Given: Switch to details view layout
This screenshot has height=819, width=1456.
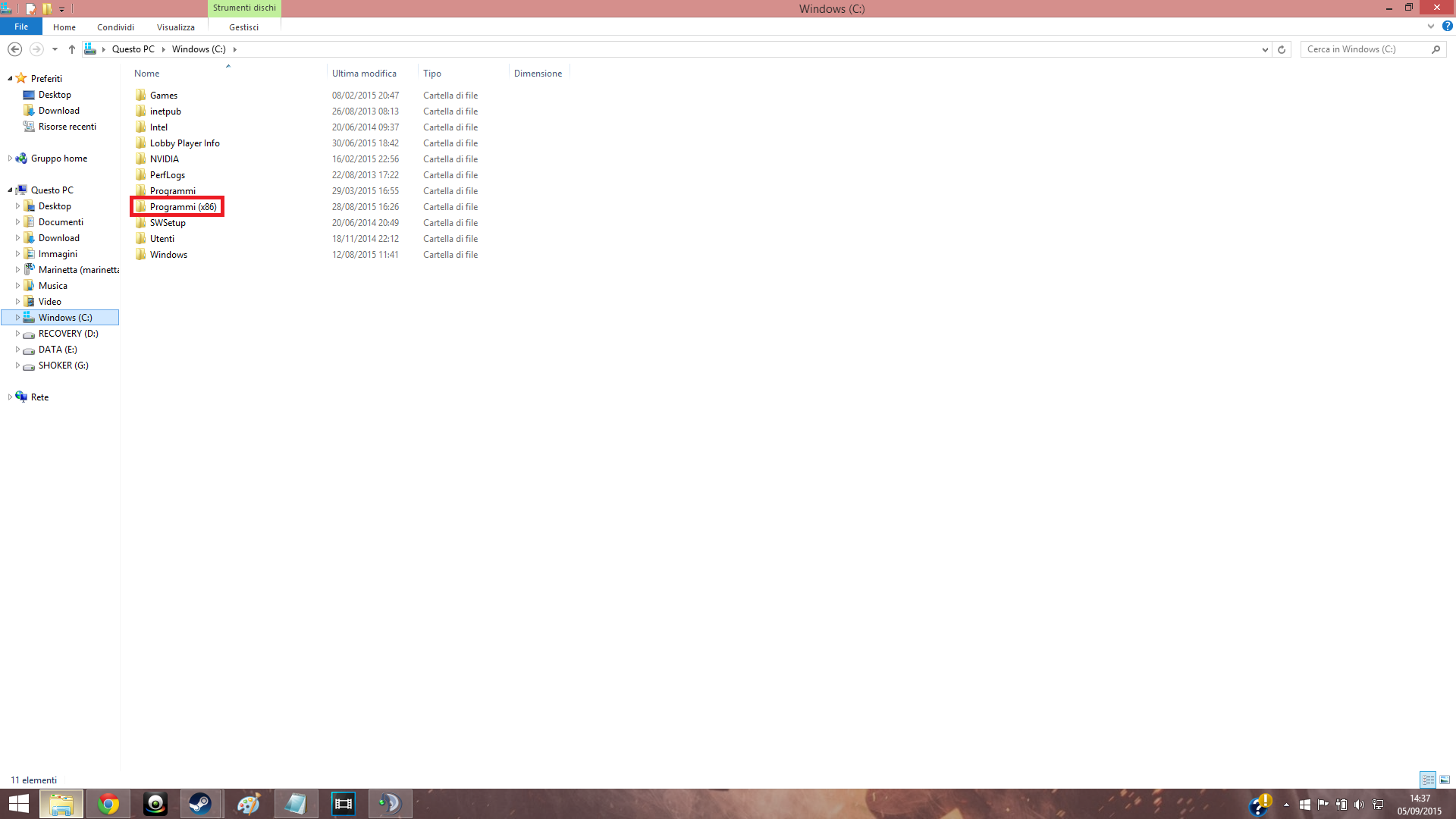Looking at the screenshot, I should 1428,780.
